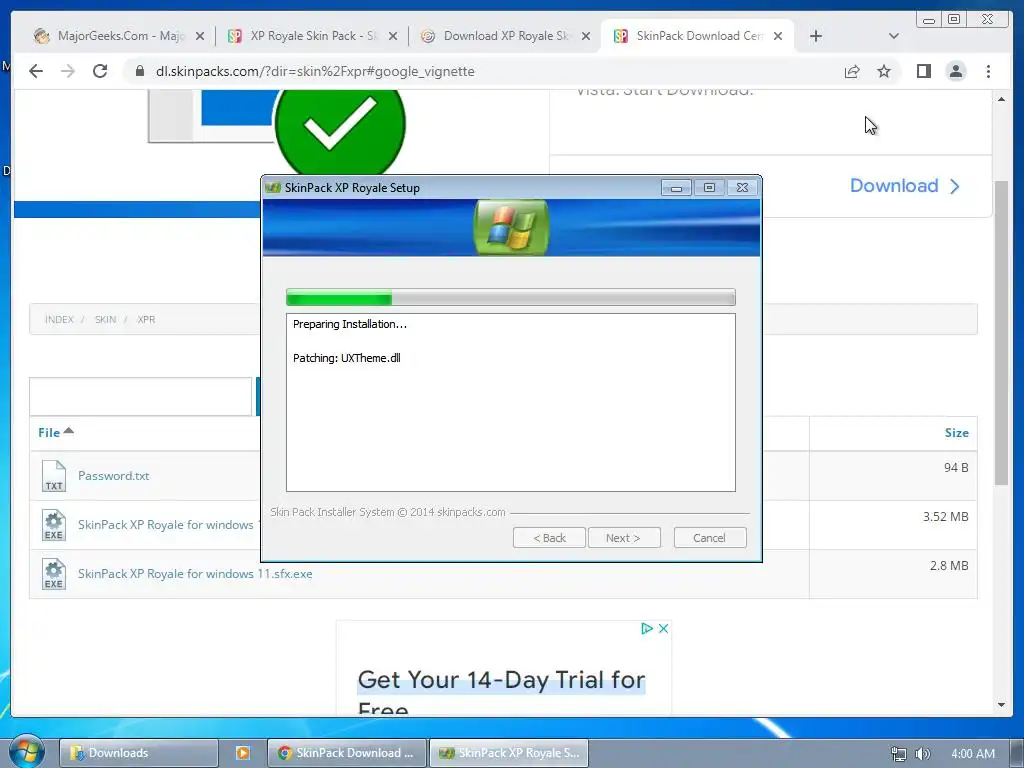Open a new browser tab
This screenshot has height=768, width=1024.
pos(816,36)
